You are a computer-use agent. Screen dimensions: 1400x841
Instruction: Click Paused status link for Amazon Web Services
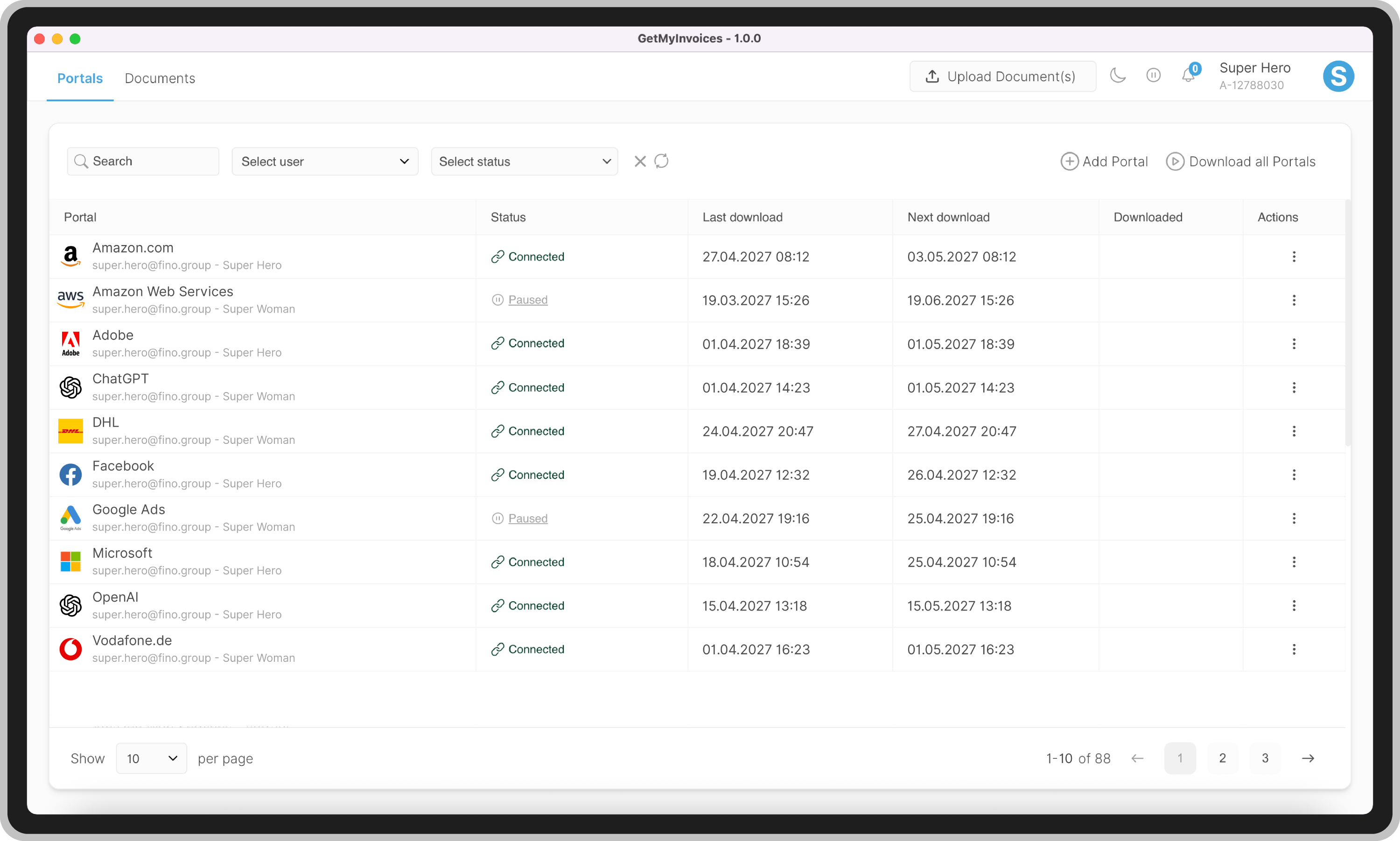[527, 300]
